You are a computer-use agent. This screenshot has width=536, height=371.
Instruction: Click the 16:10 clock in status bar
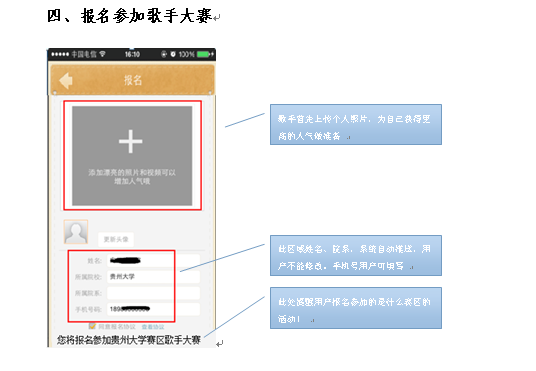(132, 54)
